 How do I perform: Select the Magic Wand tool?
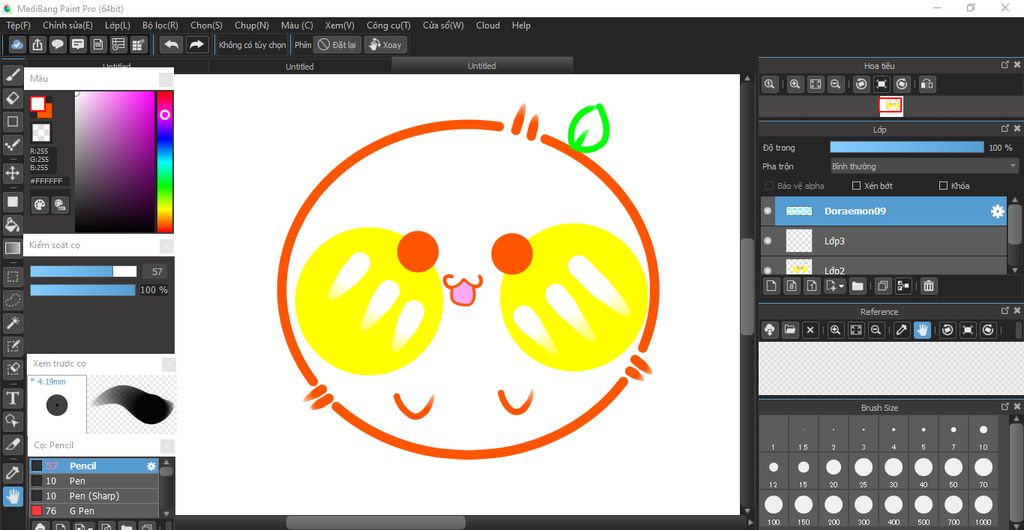[12, 322]
